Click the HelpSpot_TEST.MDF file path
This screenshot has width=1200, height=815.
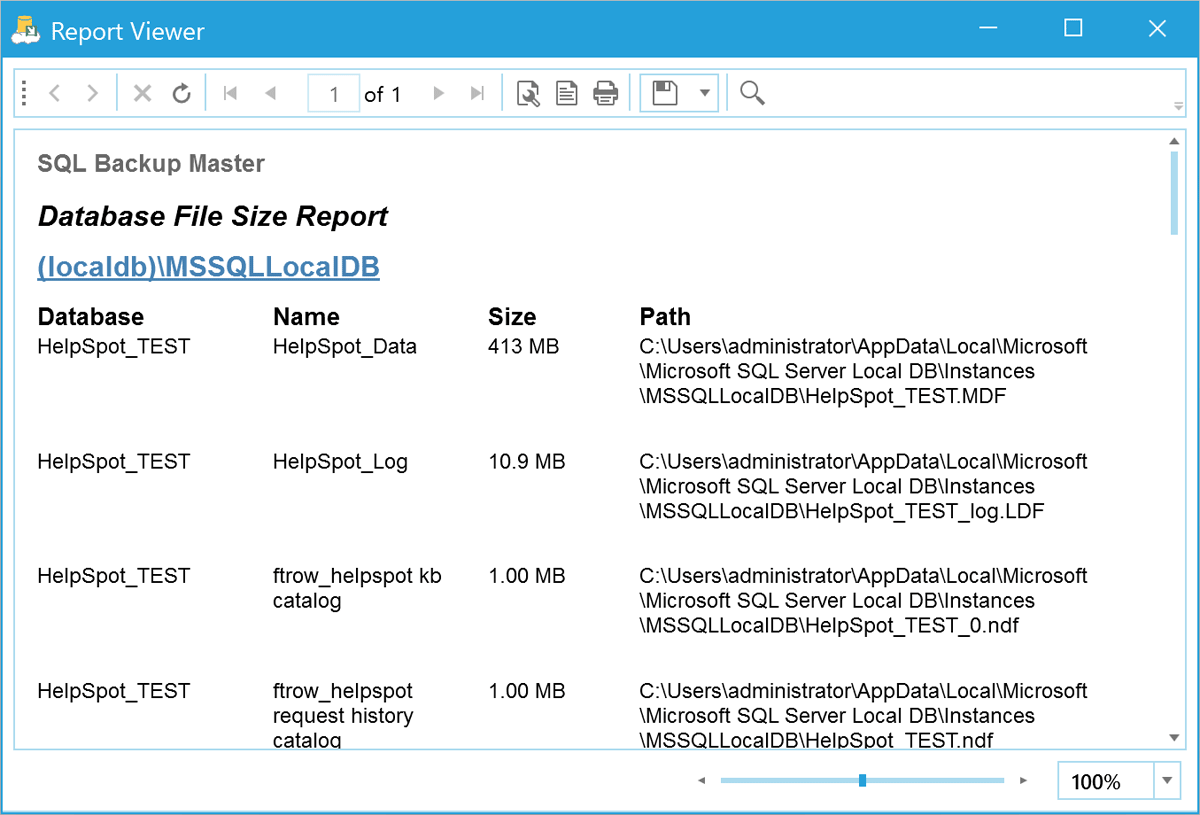[864, 371]
